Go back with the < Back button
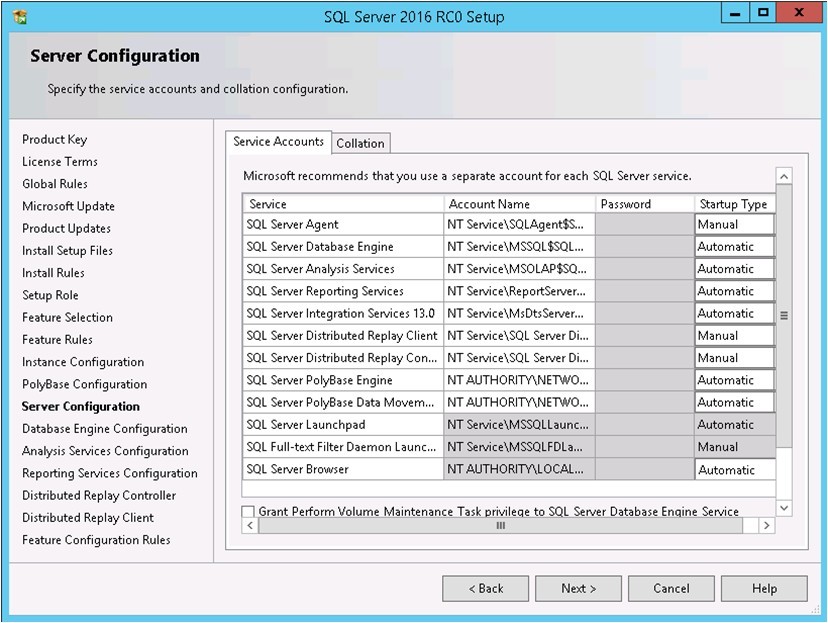The image size is (828, 623). coord(485,588)
